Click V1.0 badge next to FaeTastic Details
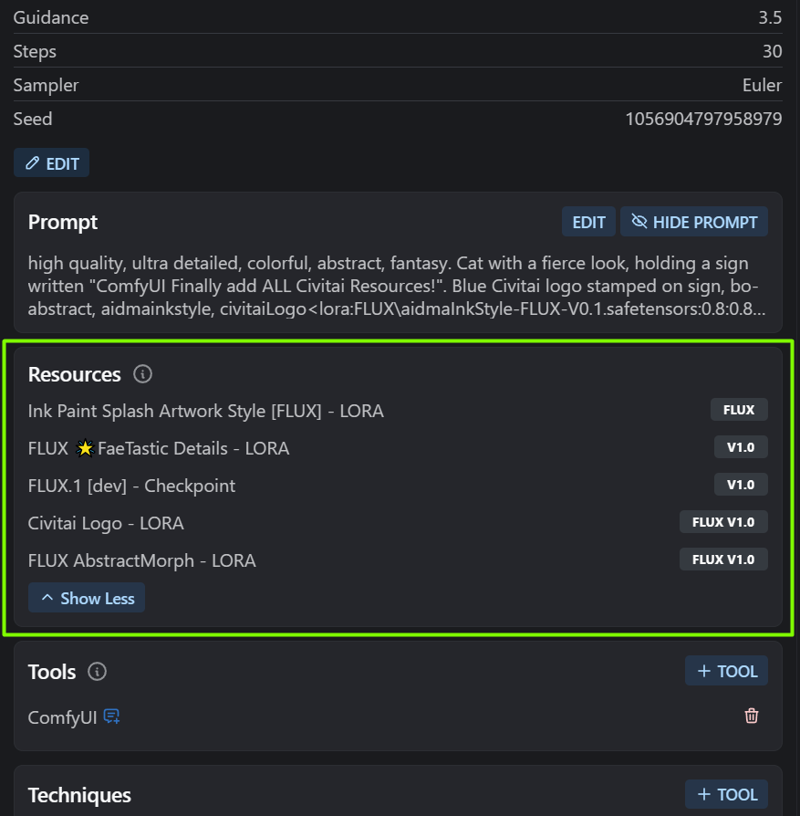 pyautogui.click(x=740, y=447)
